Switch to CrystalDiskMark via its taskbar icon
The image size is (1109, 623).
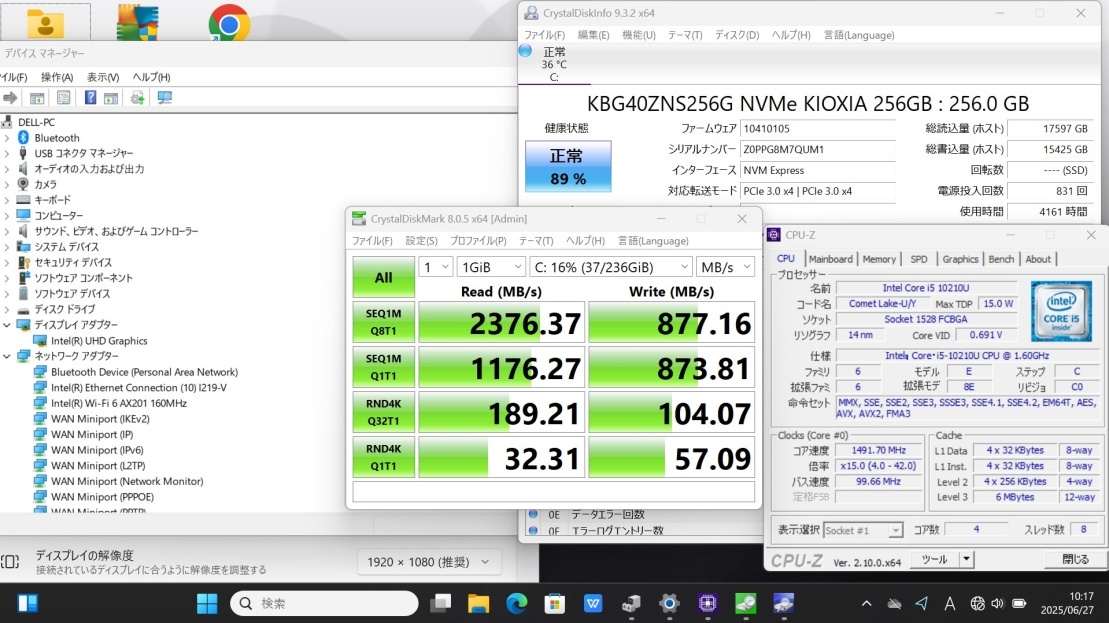[745, 603]
